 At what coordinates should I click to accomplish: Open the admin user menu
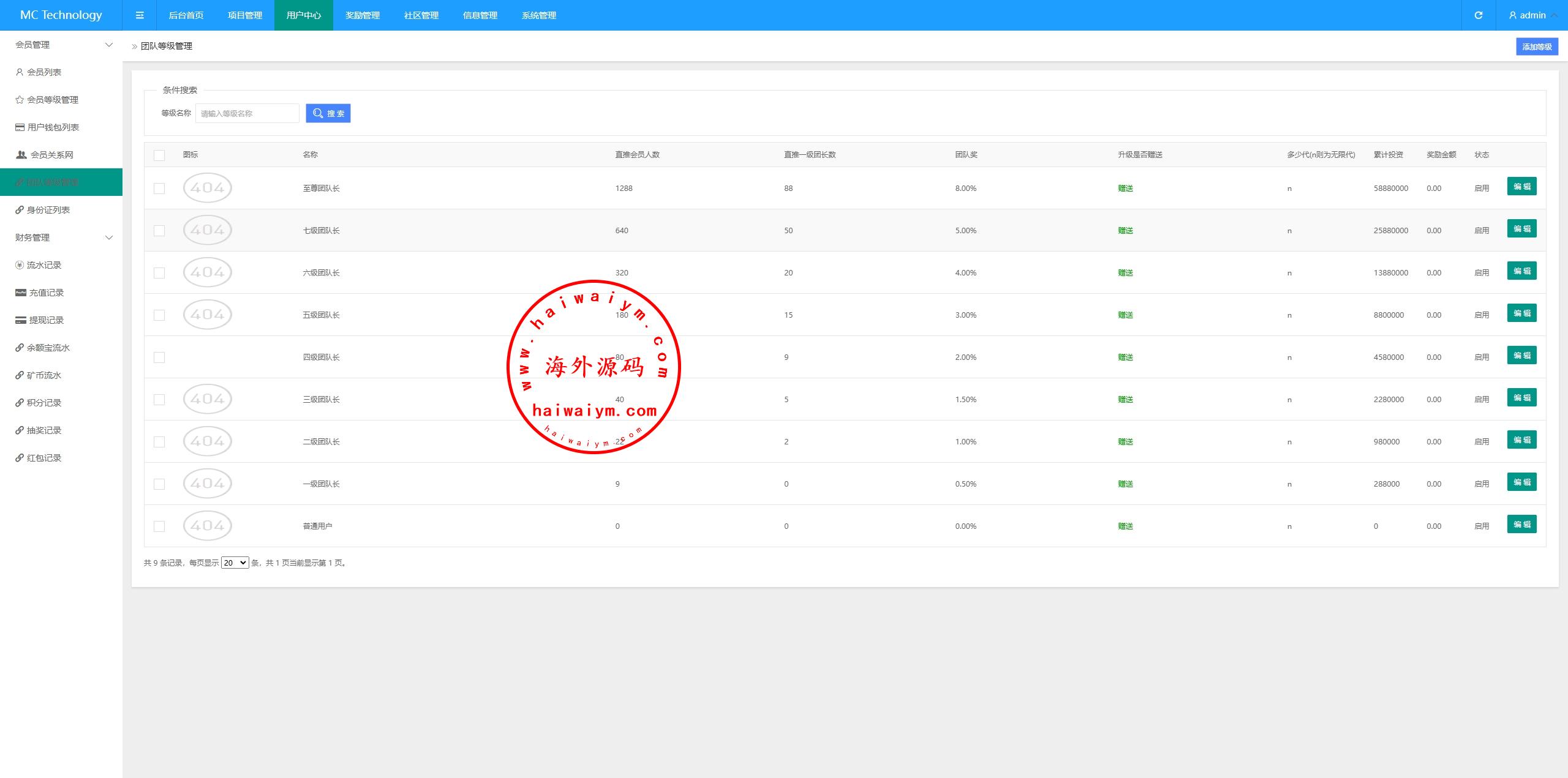point(1532,15)
